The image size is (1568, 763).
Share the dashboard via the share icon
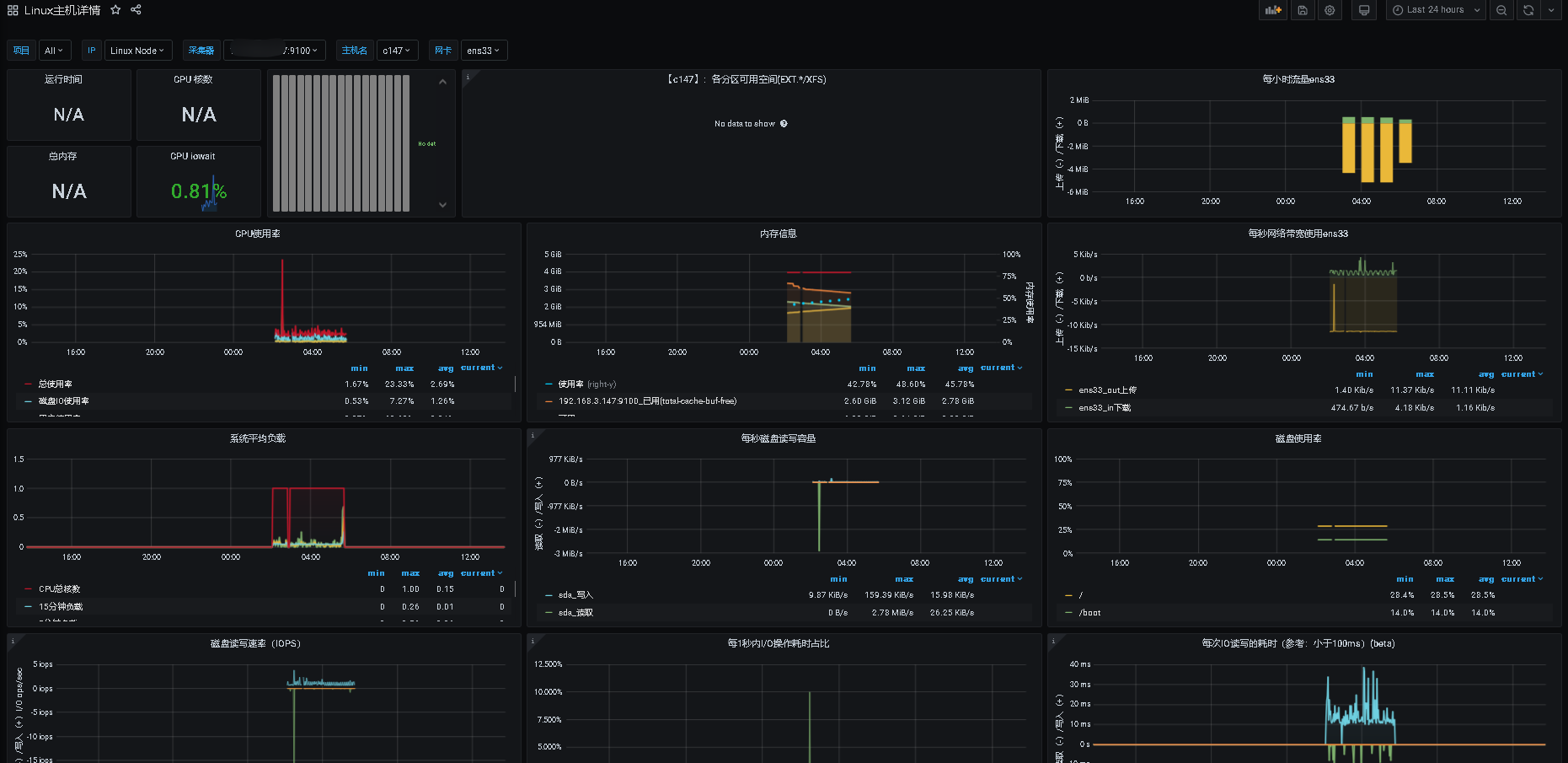136,10
